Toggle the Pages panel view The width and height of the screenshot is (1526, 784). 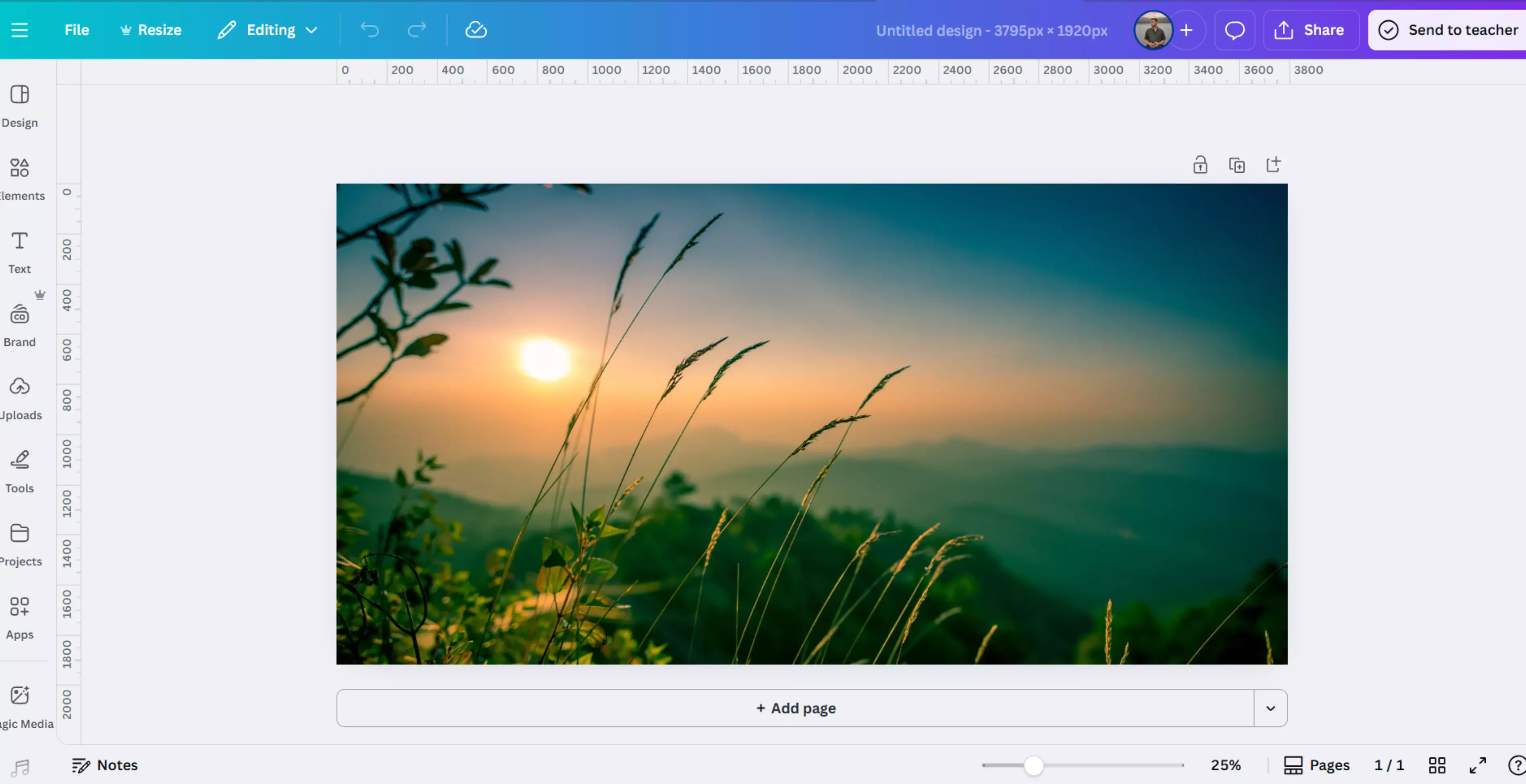1316,765
